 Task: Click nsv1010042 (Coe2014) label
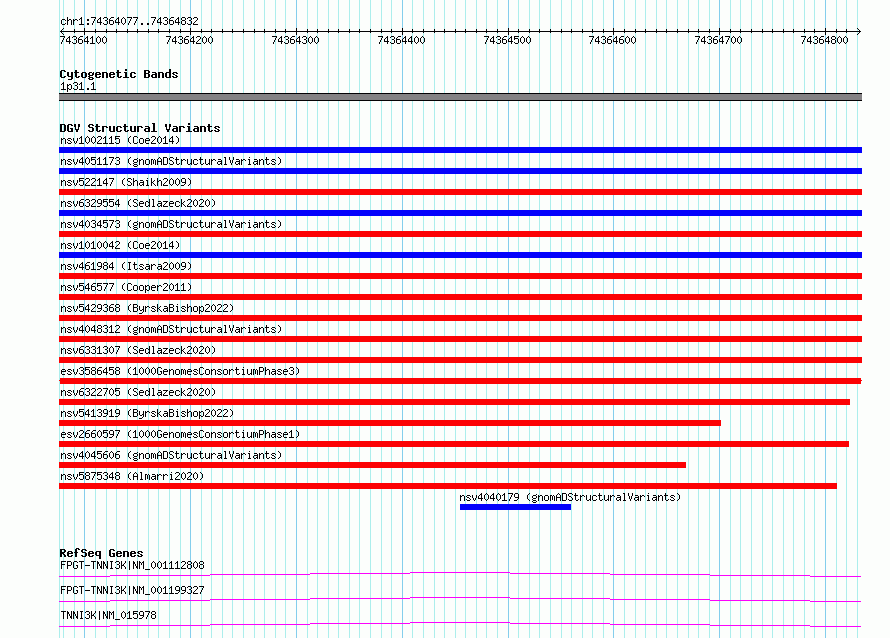[120, 245]
